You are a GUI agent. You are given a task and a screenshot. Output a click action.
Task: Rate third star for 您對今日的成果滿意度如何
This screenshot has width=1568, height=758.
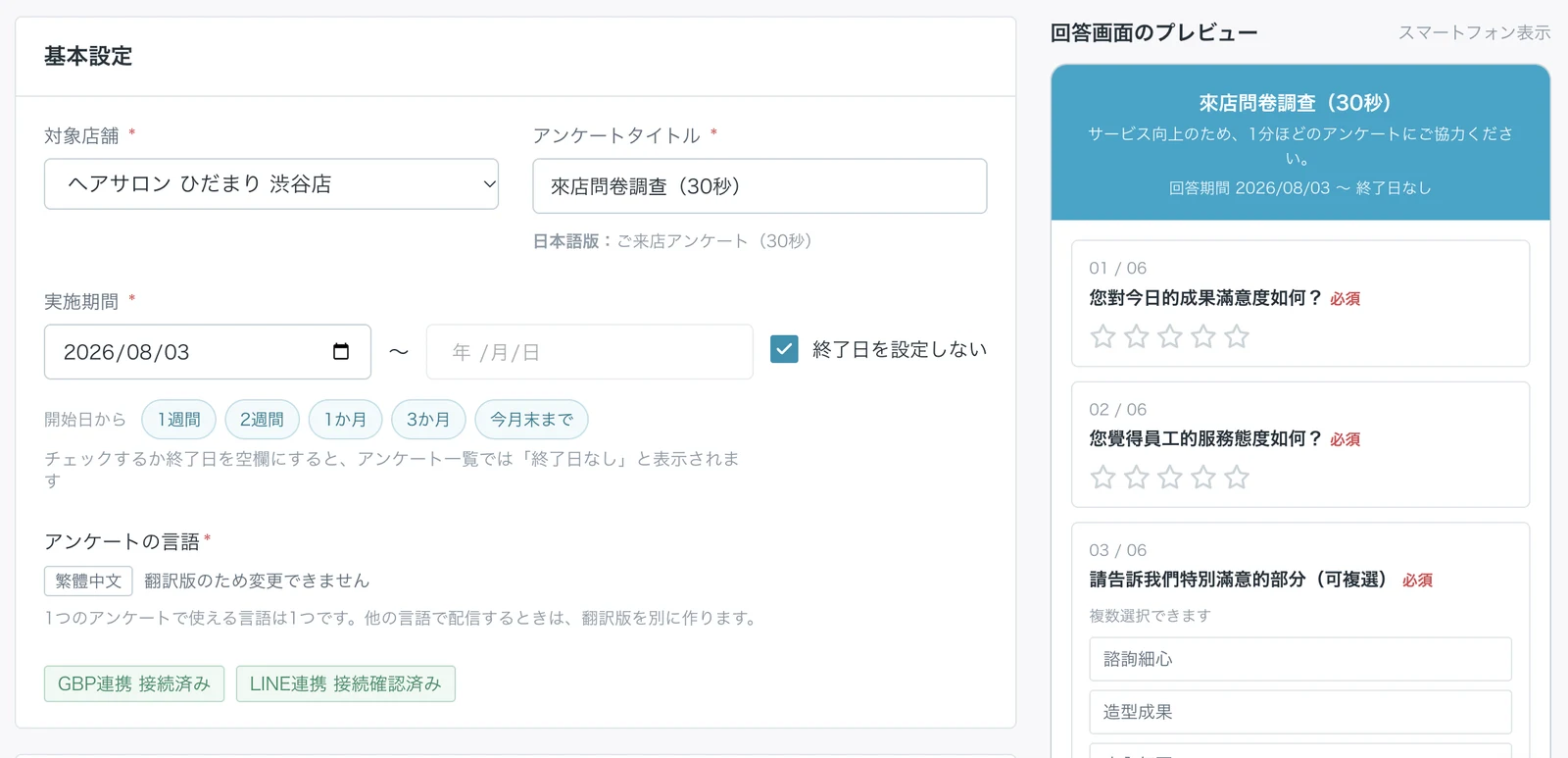[1170, 336]
